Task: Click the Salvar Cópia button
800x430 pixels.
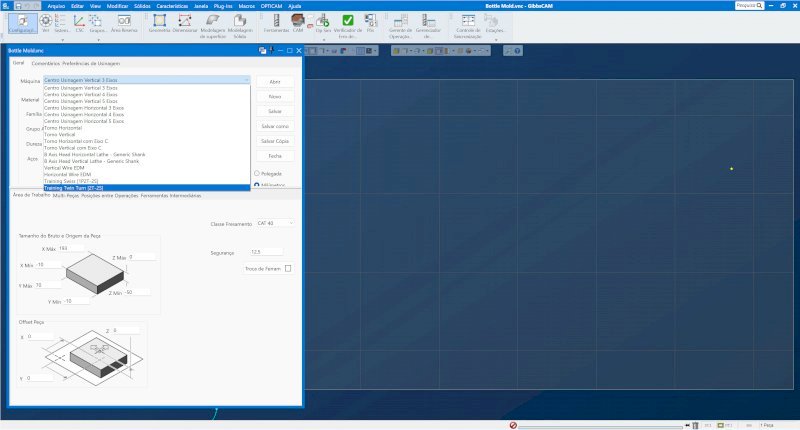Action: (x=275, y=141)
